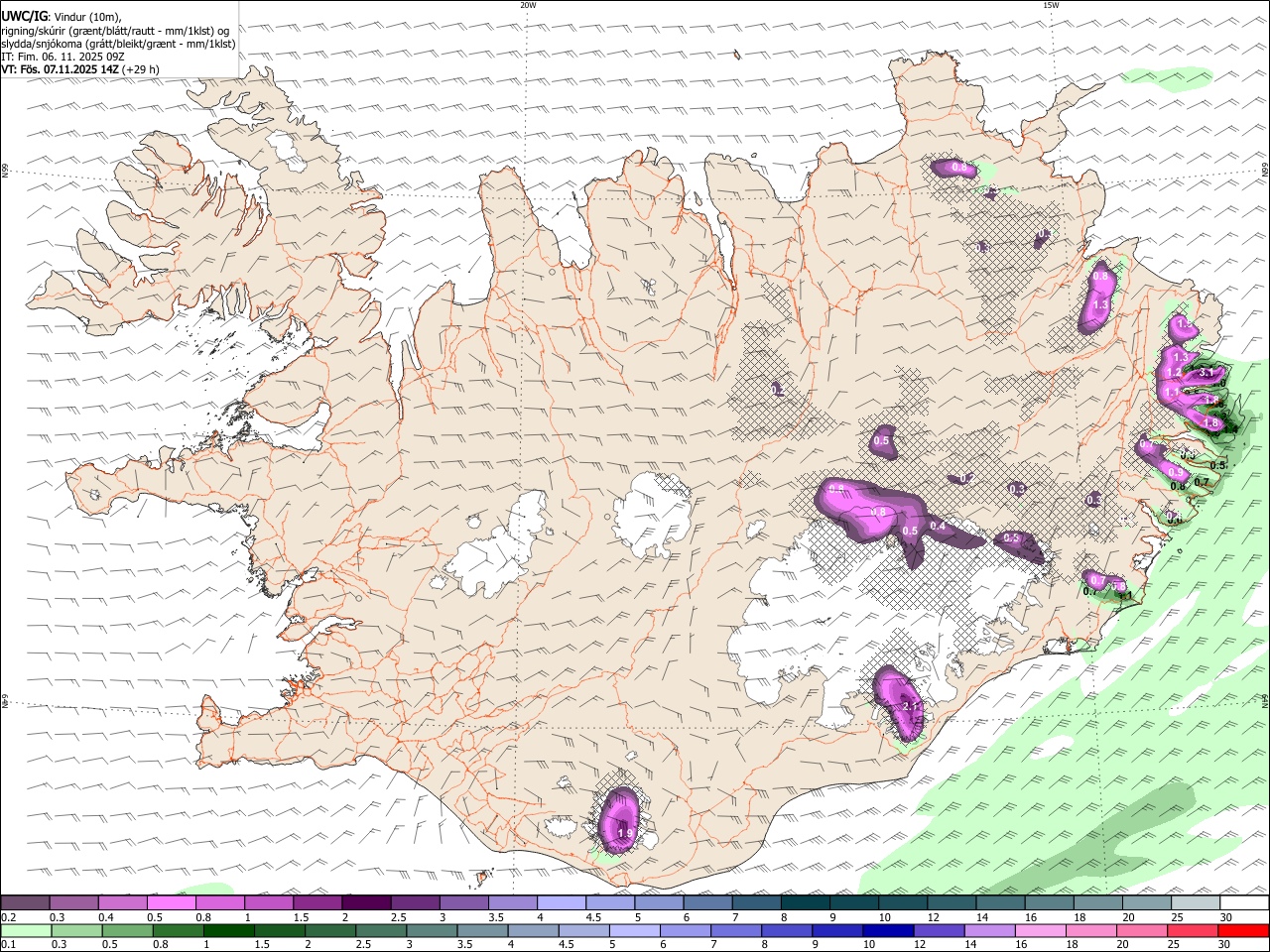The image size is (1270, 952).
Task: Click the 'rigning/skúrir' legend description line
Action: (115, 31)
